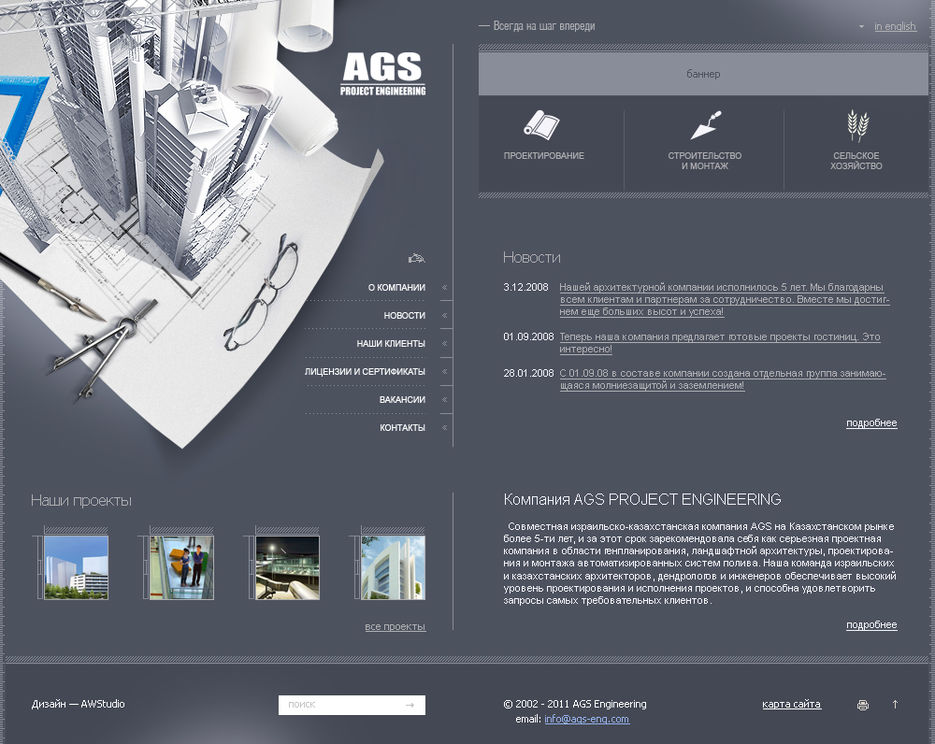Open the news about the company's 5-year anniversary
The image size is (935, 744).
(x=725, y=299)
